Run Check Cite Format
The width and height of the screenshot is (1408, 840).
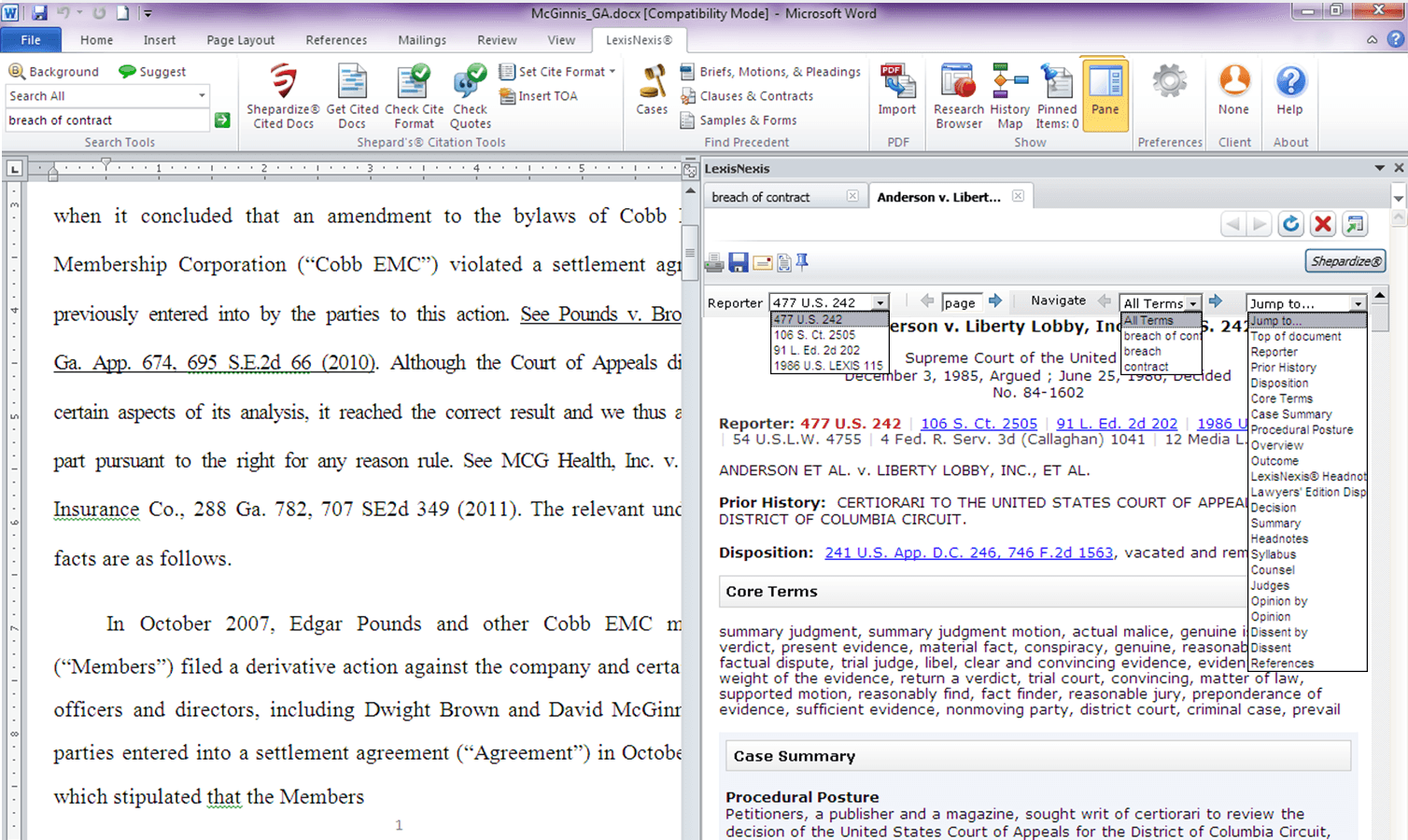413,84
